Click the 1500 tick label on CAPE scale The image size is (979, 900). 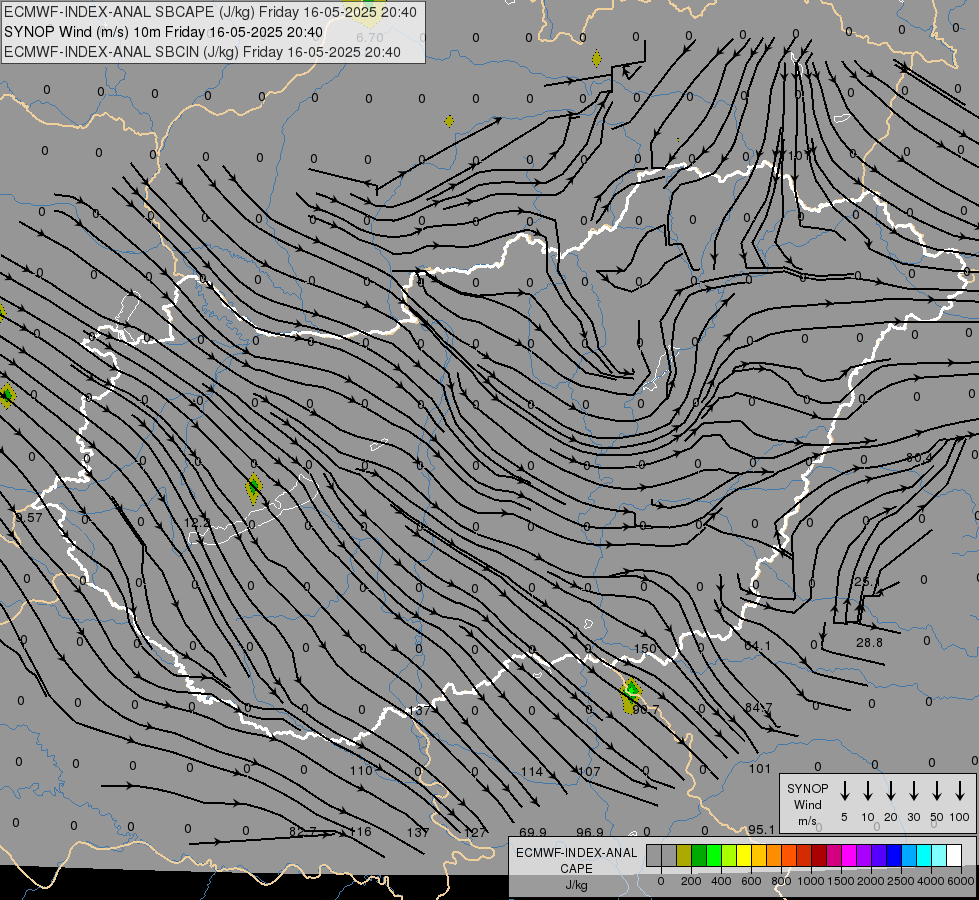841,881
